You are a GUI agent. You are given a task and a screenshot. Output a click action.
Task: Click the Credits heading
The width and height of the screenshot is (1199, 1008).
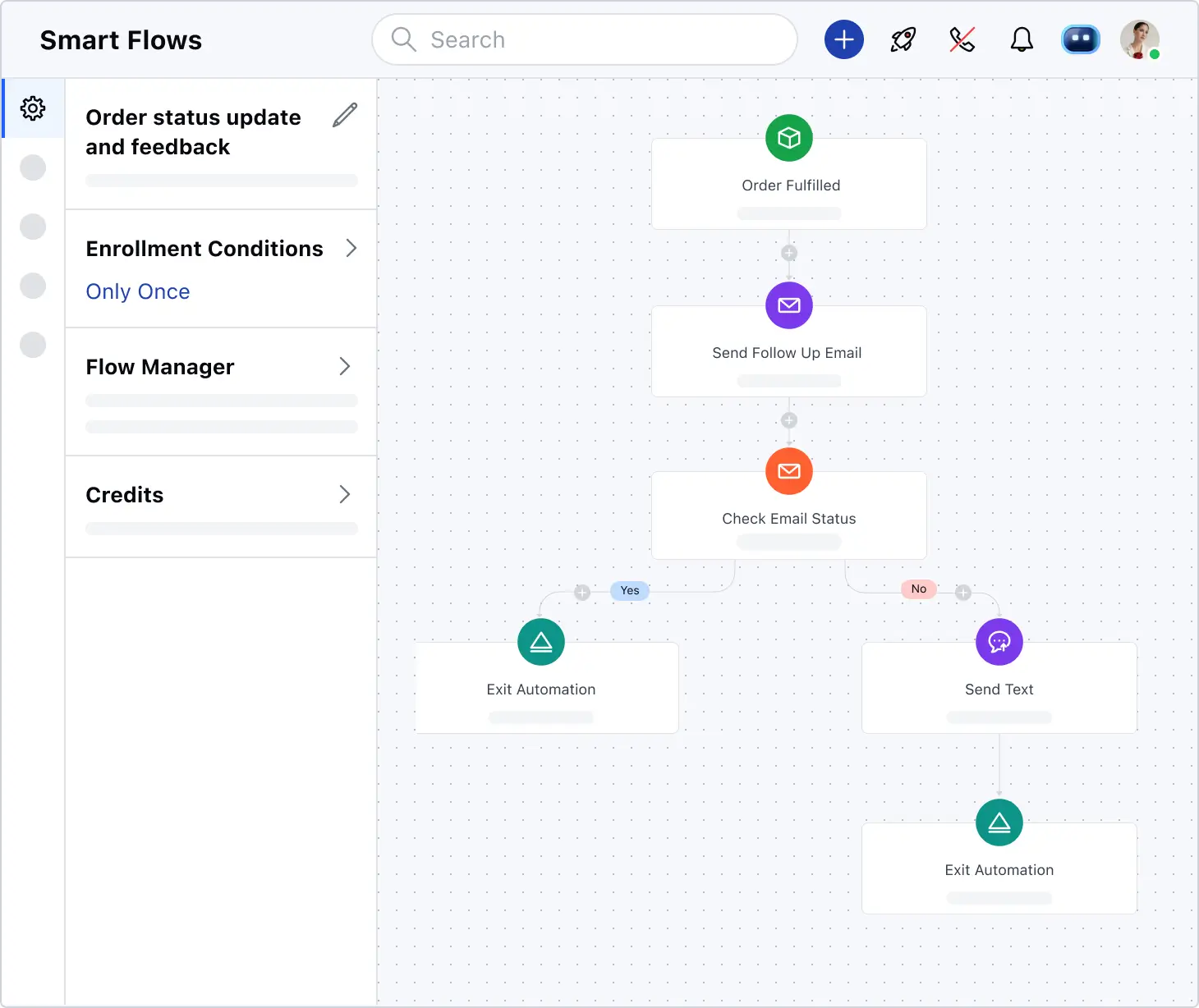pos(125,495)
